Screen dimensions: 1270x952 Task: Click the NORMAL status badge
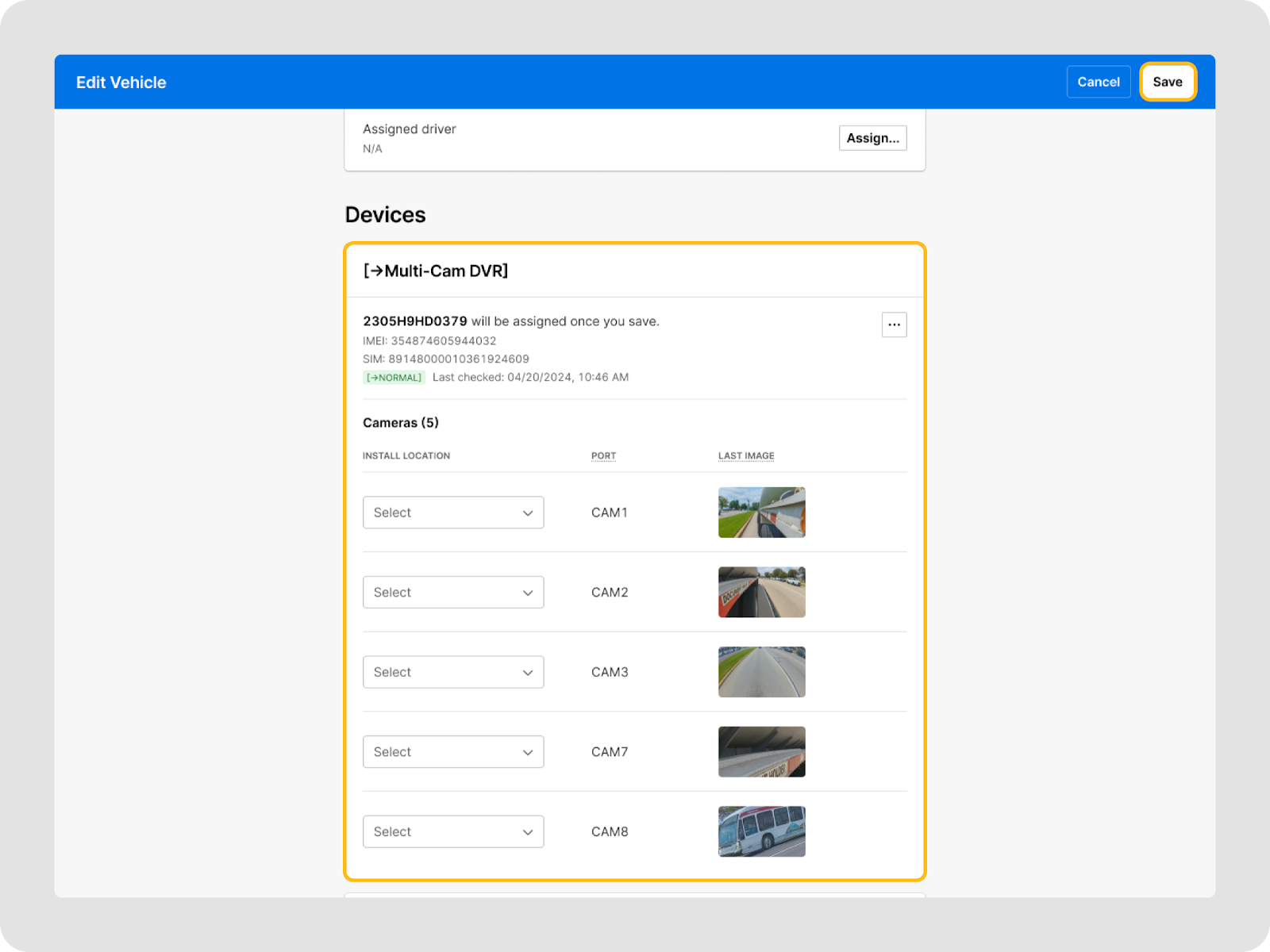394,378
